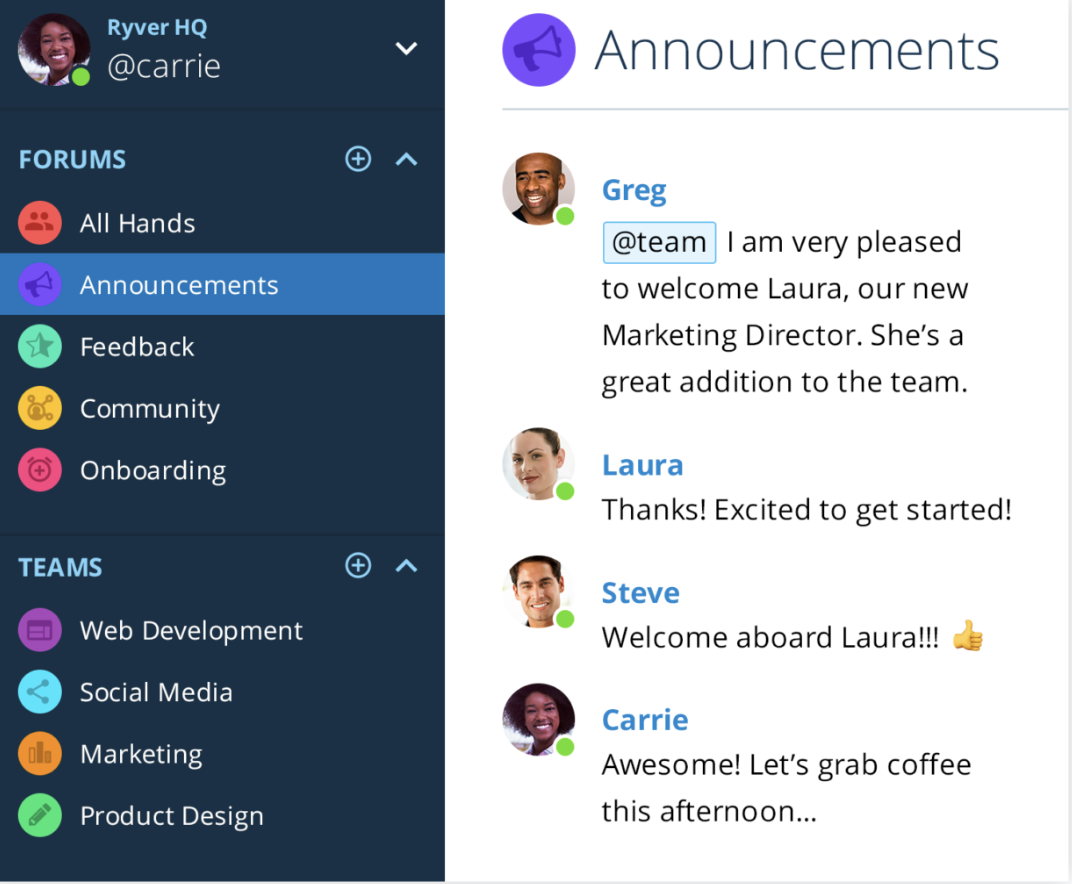Open the Marketing team
This screenshot has height=884, width=1072.
click(141, 754)
